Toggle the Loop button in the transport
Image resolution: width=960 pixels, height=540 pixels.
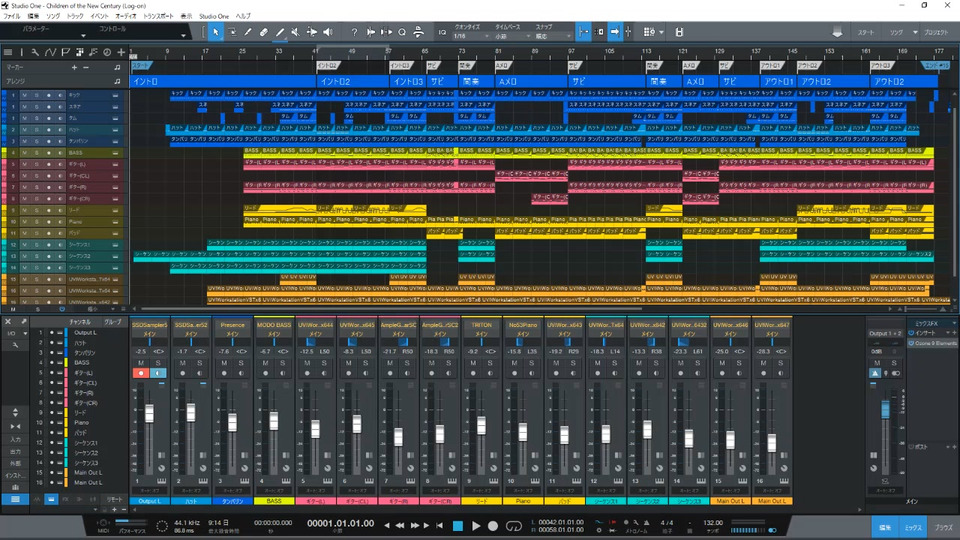pyautogui.click(x=515, y=525)
